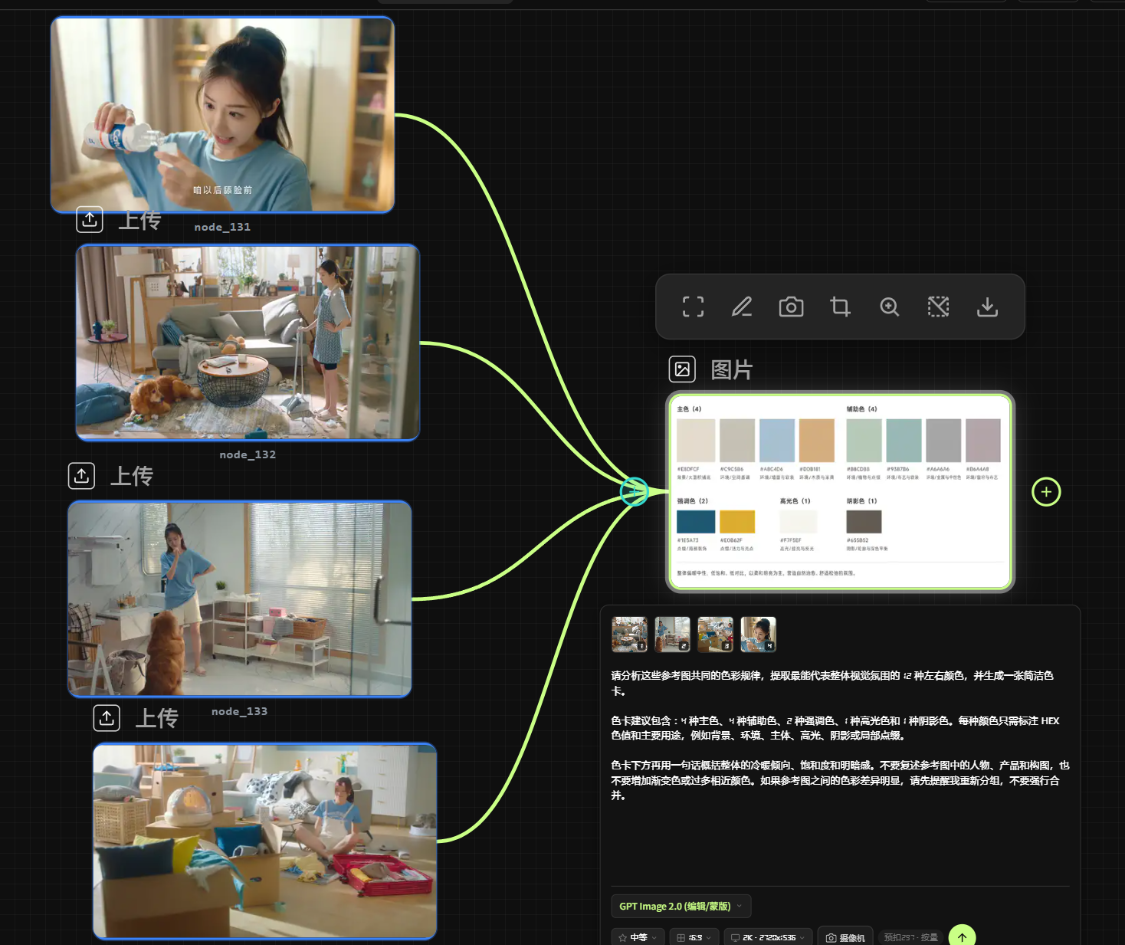Click the node_133 label
Viewport: 1125px width, 945px height.
tap(240, 711)
